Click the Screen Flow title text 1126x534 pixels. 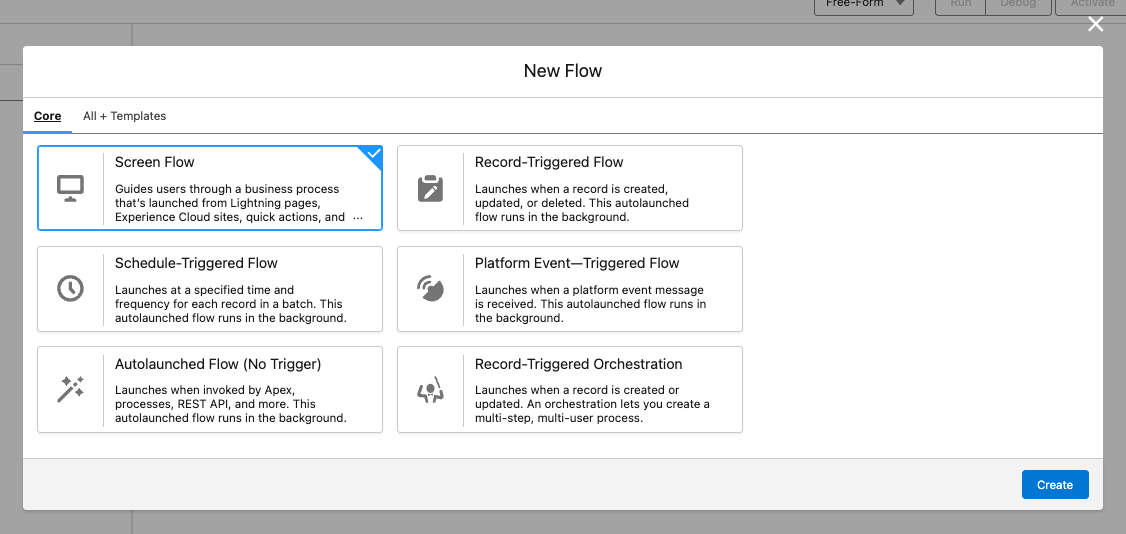coord(154,162)
